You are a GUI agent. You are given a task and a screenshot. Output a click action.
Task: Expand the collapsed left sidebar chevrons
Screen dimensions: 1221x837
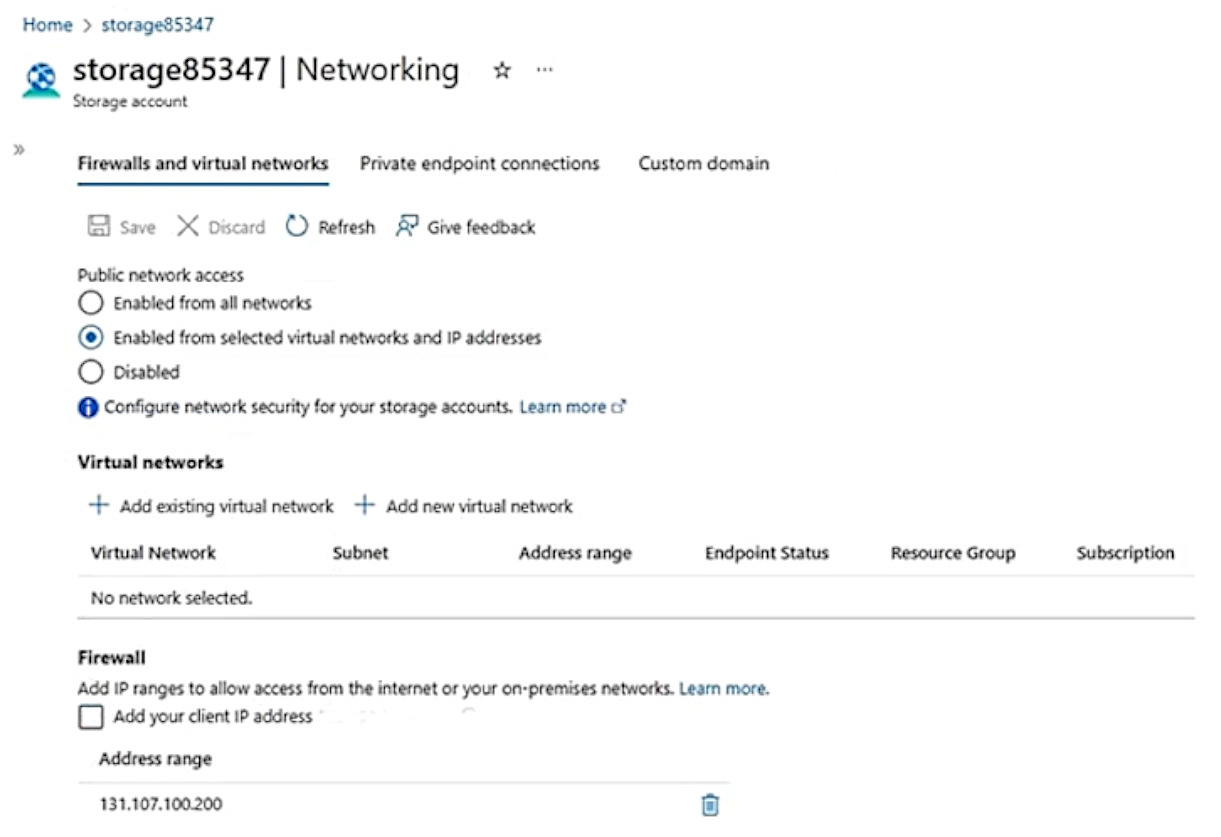[x=19, y=149]
